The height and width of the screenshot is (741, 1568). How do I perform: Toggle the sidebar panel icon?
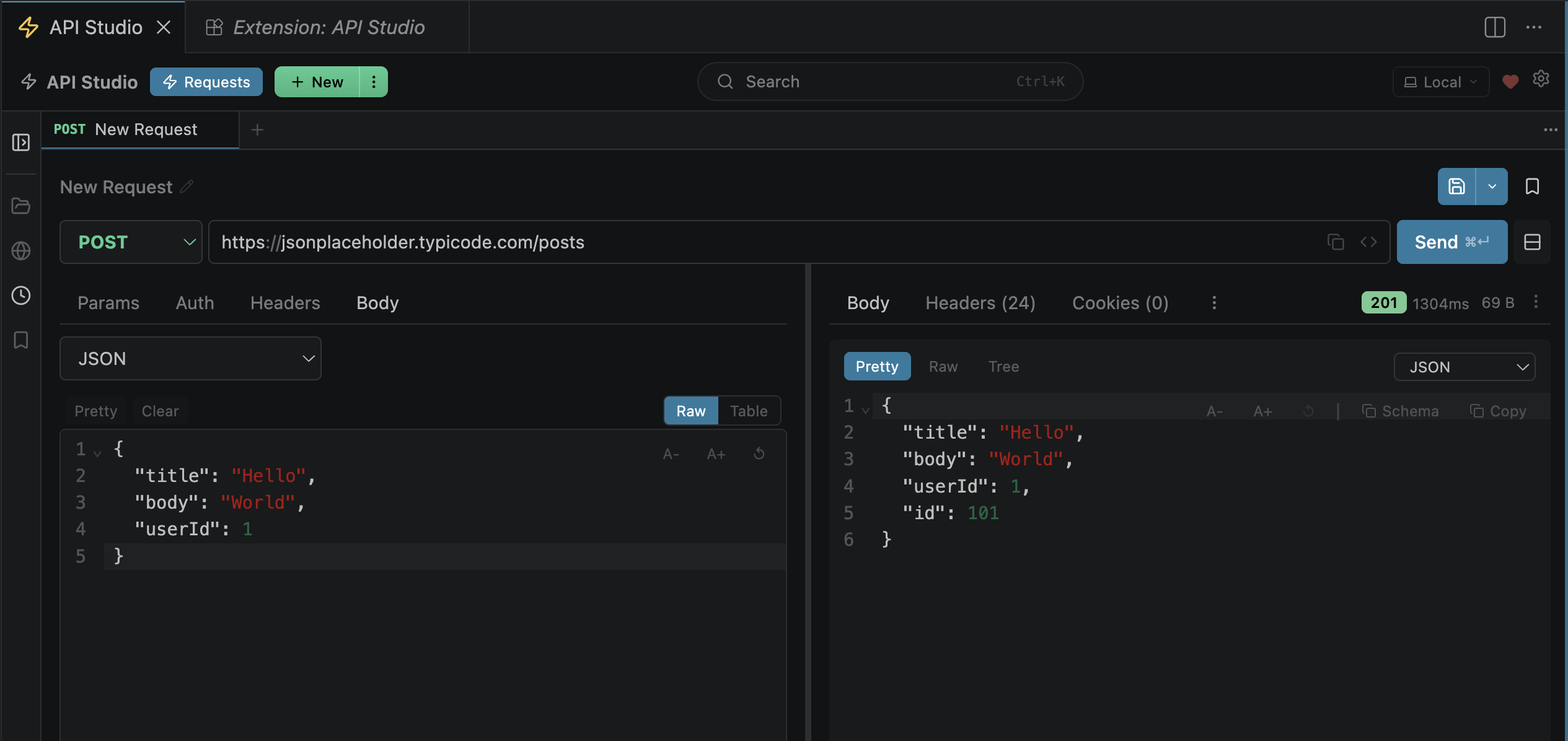21,142
